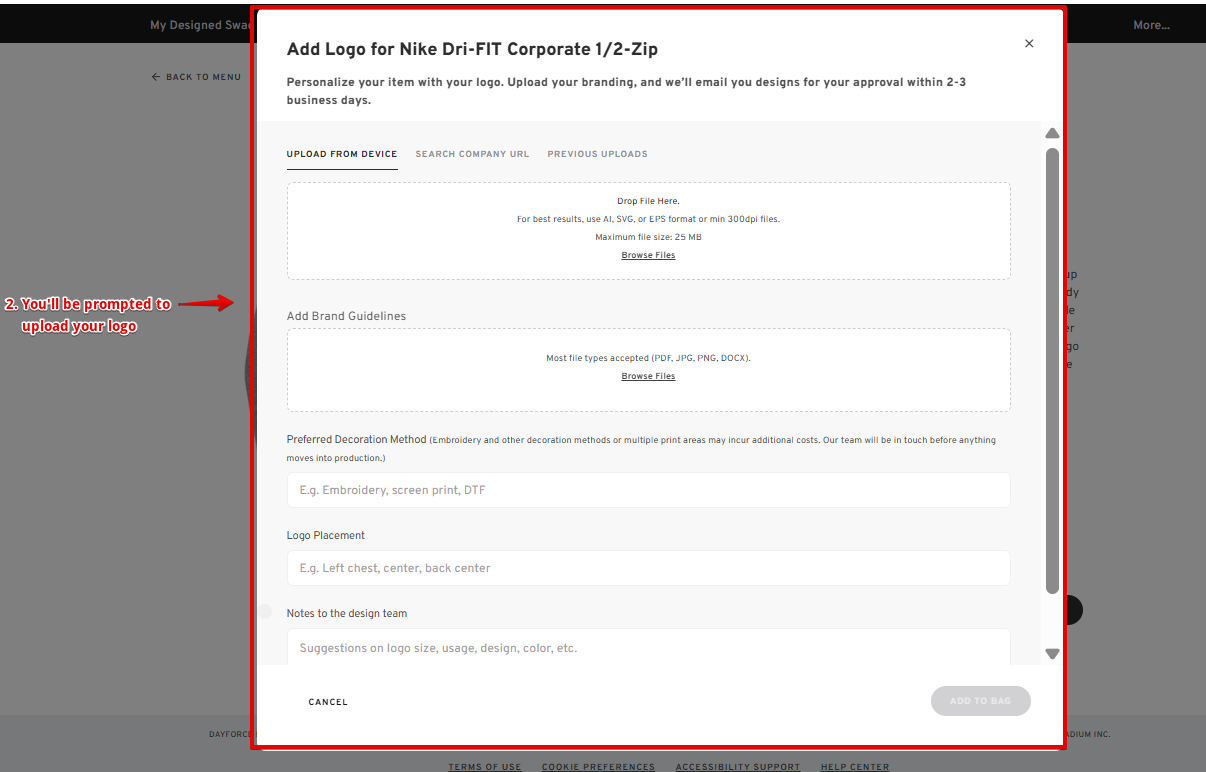This screenshot has width=1206, height=772.
Task: Click Browse Files in logo drop zone
Action: [x=648, y=255]
